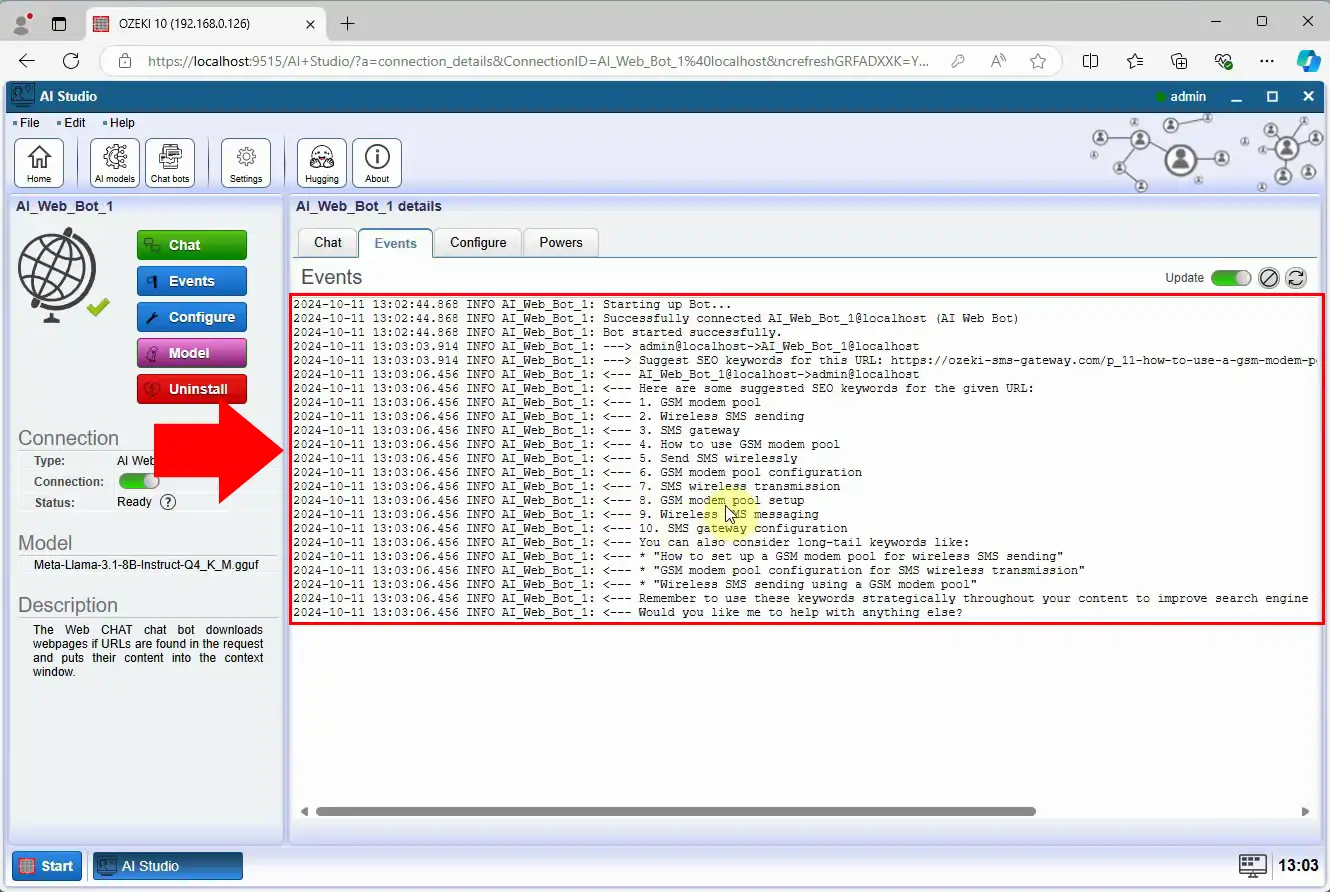Screen dimensions: 1330x892
Task: Open the browser settings and more menu
Action: [1267, 61]
